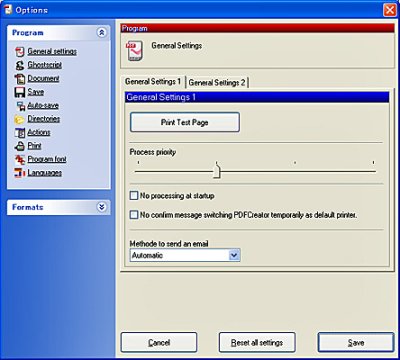This screenshot has width=400, height=360.
Task: Open Program font link in sidebar
Action: (x=47, y=159)
